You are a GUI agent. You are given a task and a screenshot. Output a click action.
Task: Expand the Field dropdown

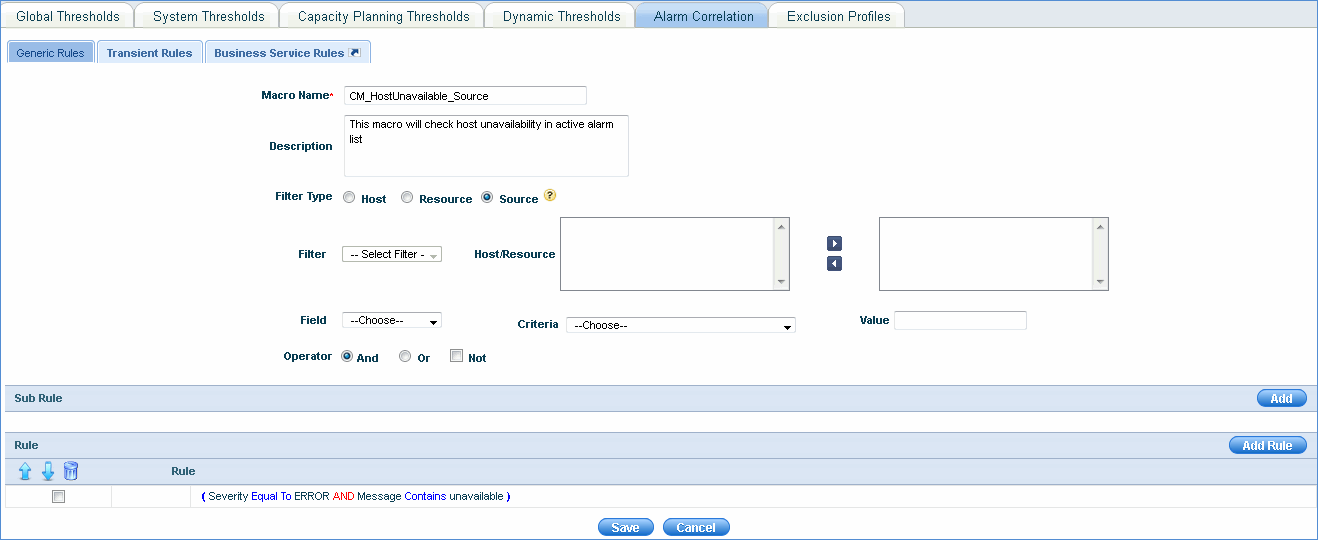click(392, 321)
